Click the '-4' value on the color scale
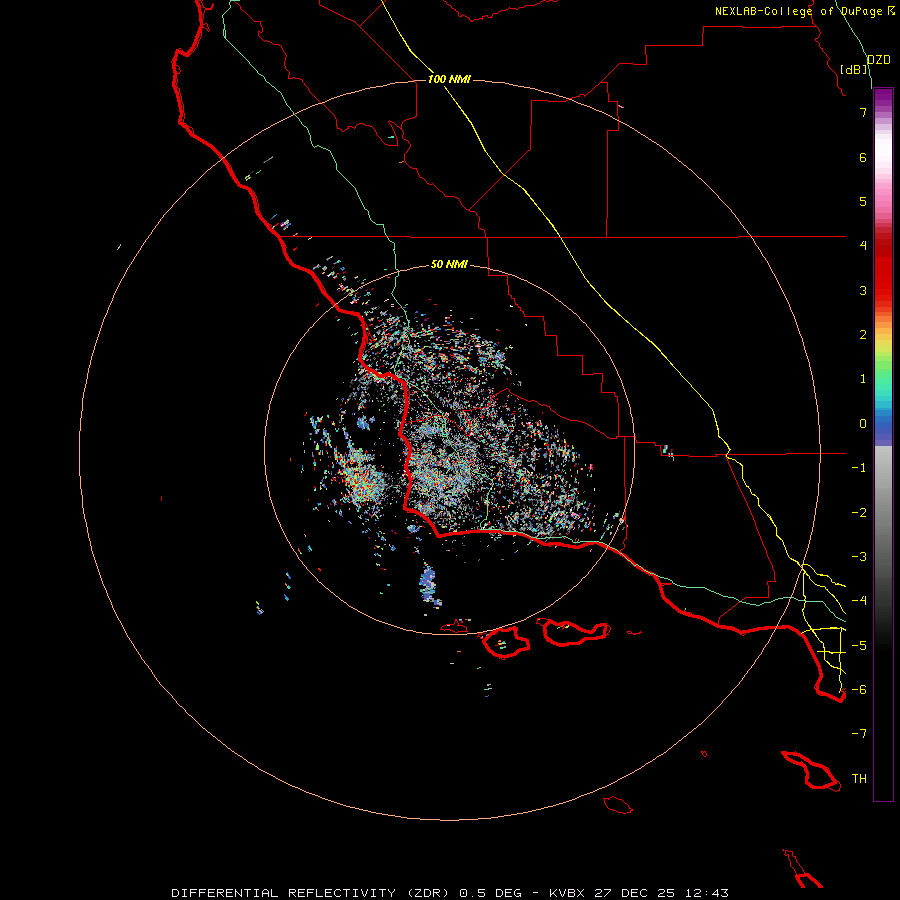The width and height of the screenshot is (900, 900). tap(859, 601)
